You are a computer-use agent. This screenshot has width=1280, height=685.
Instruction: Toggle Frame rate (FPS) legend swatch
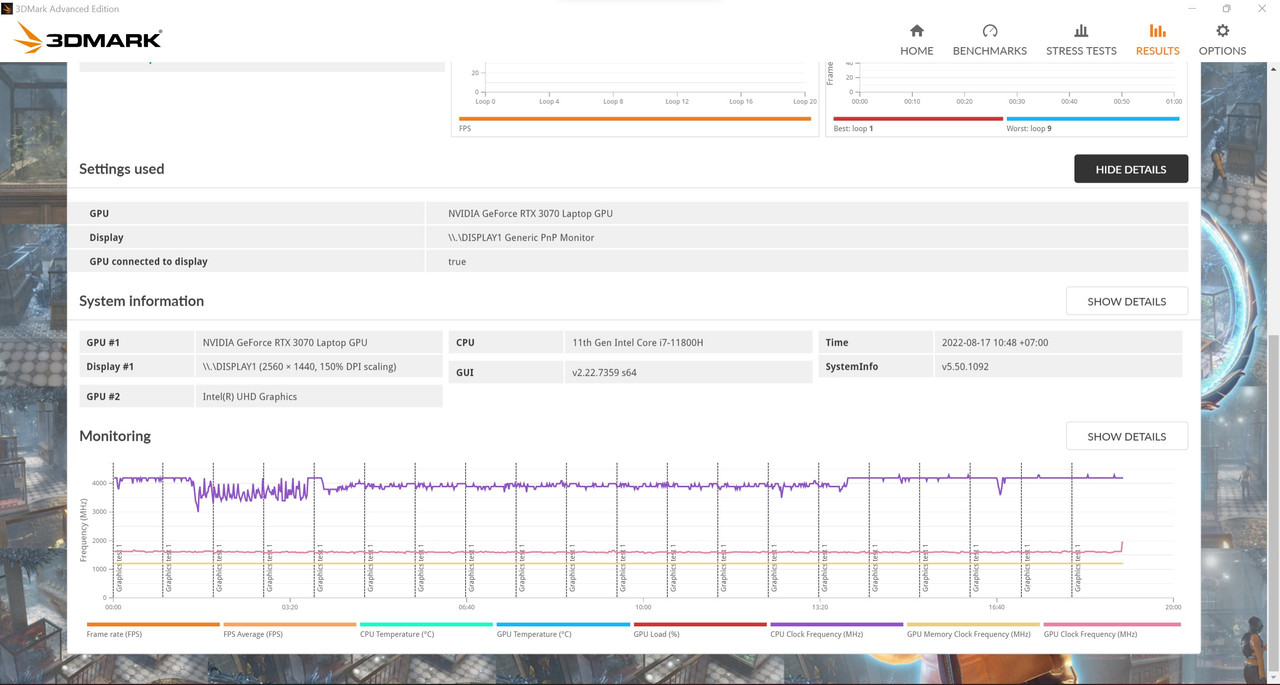click(153, 624)
